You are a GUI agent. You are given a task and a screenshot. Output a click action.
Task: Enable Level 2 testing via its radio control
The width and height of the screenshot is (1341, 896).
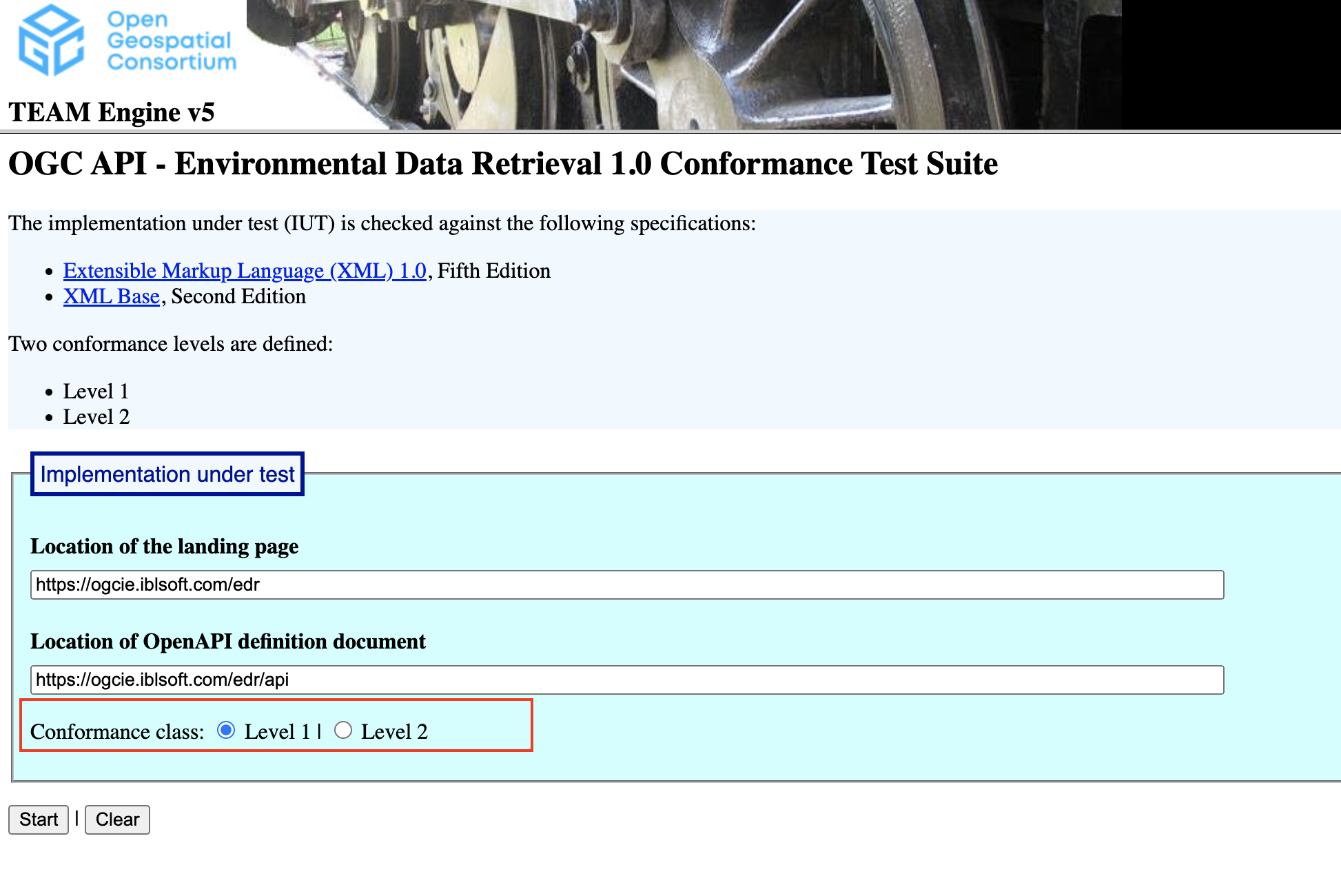pyautogui.click(x=344, y=730)
